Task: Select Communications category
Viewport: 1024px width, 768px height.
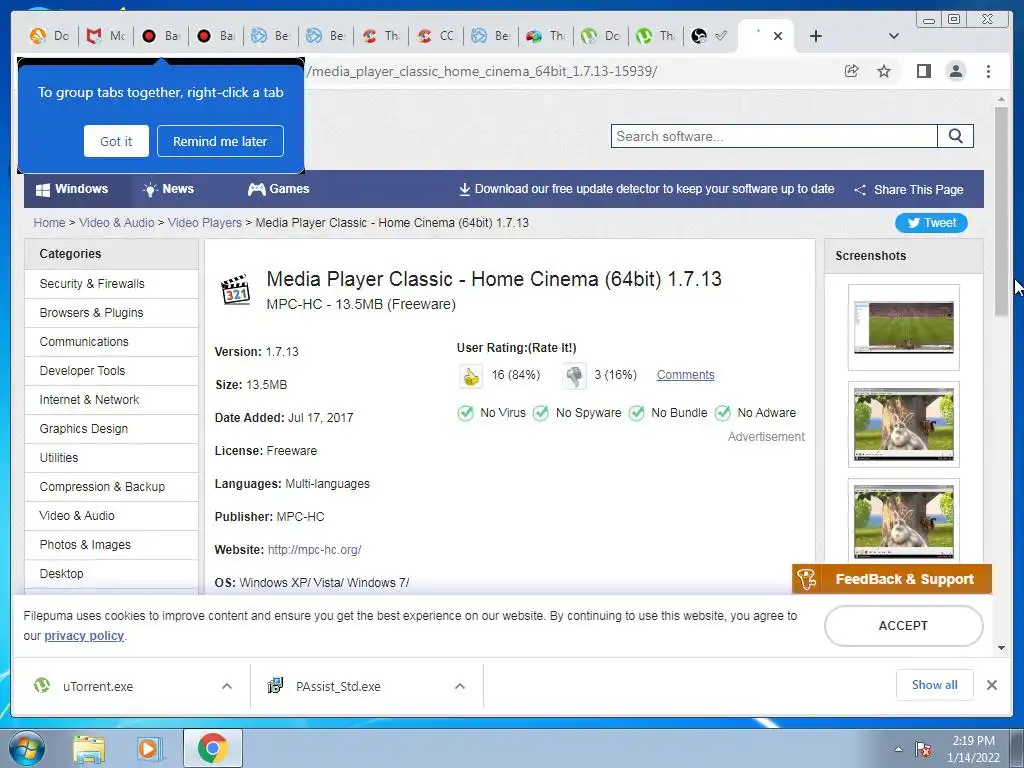Action: point(112,342)
